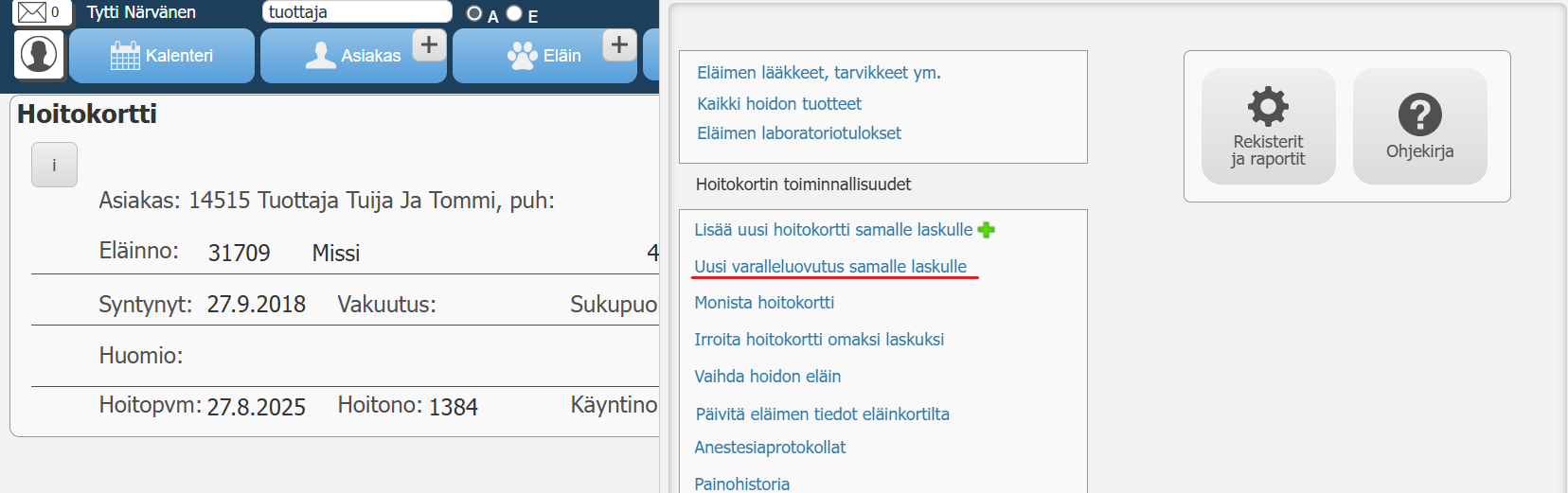Open Kaikki hoidon tuotteet link
This screenshot has height=493, width=1568.
click(779, 104)
